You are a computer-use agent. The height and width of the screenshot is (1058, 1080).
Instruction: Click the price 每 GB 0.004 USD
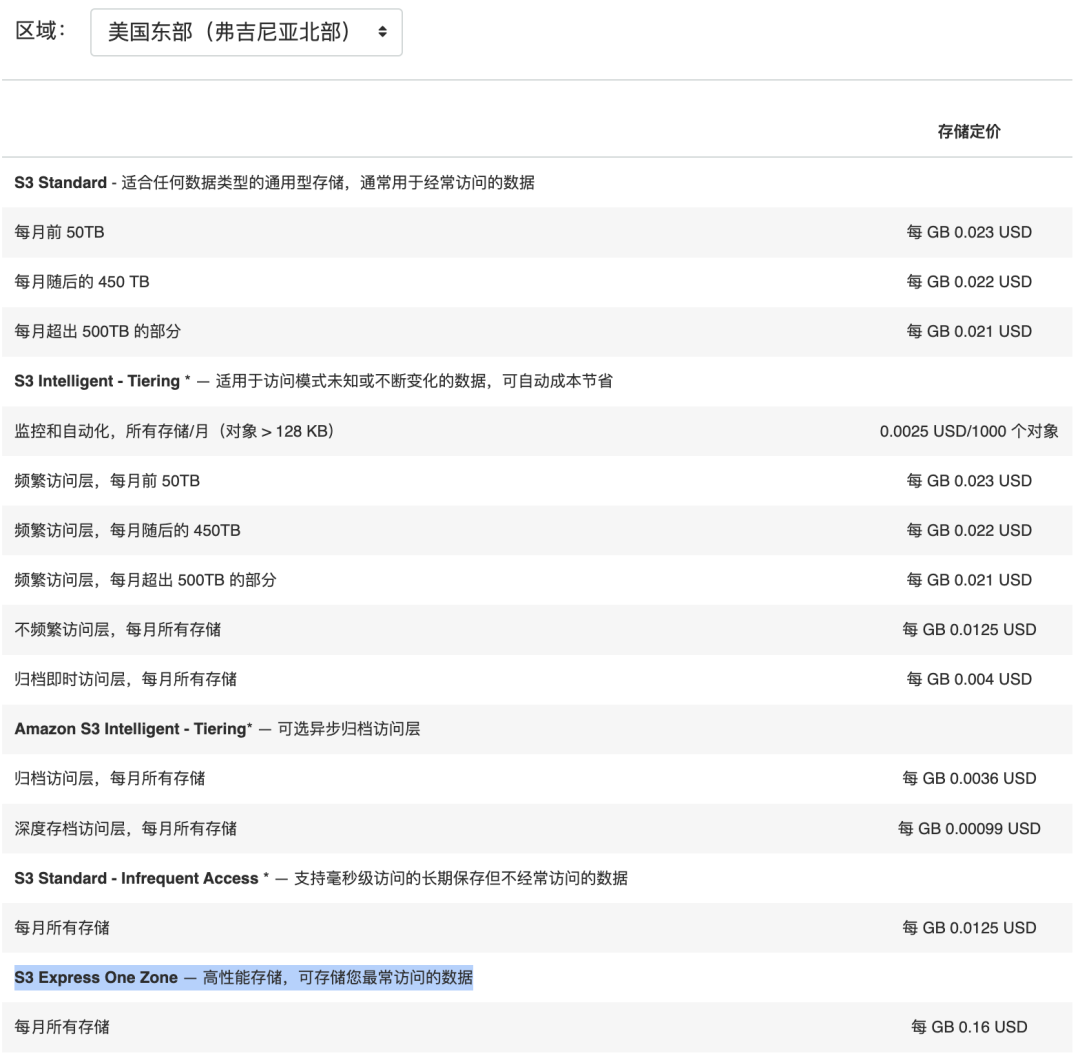968,679
